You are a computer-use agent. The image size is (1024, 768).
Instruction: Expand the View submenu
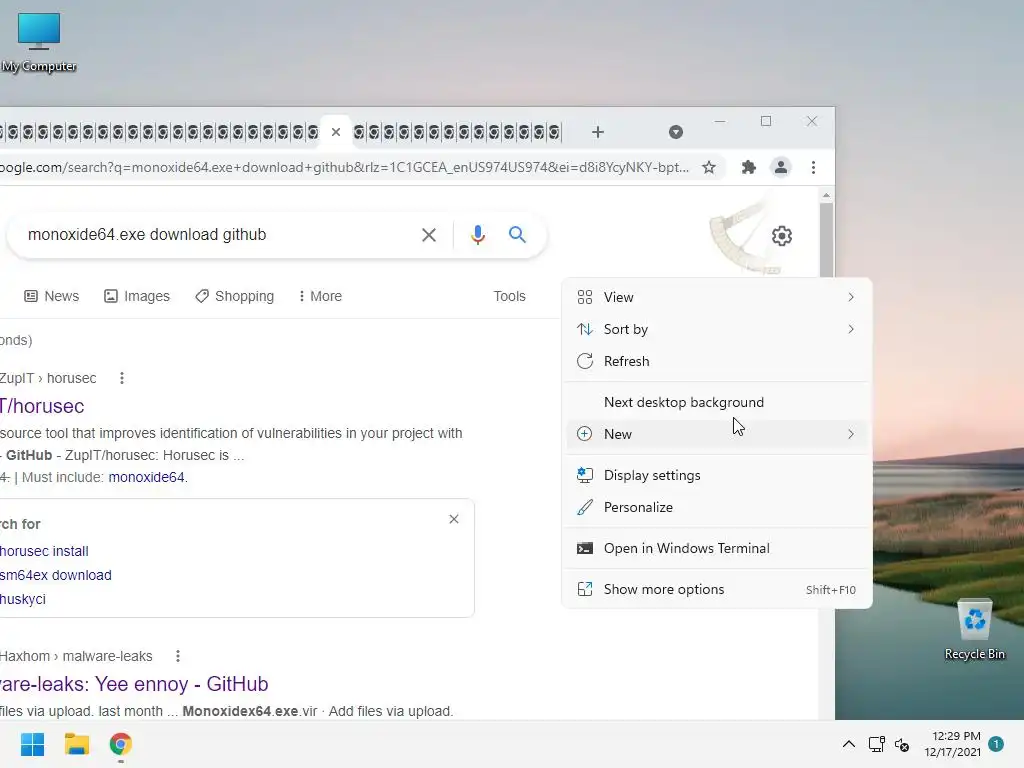[716, 297]
